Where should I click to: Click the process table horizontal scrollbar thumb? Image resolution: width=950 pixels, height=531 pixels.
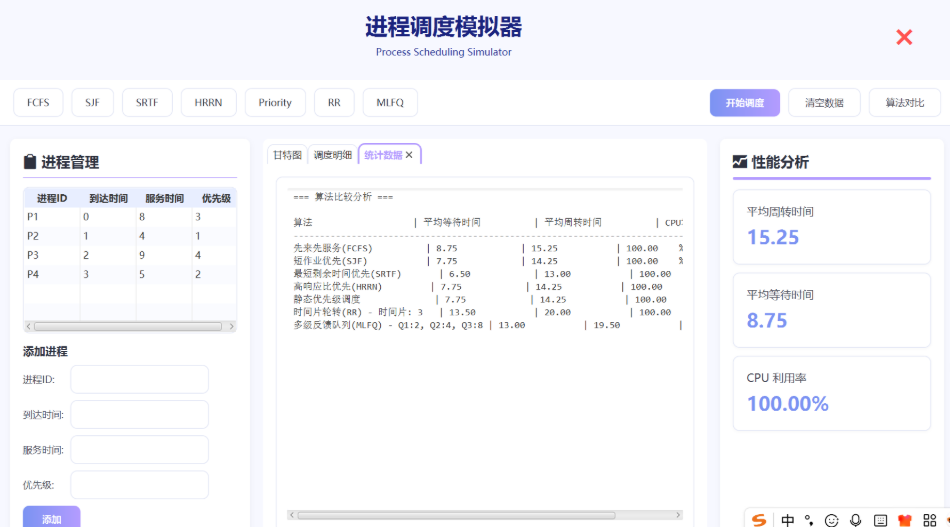click(x=128, y=326)
